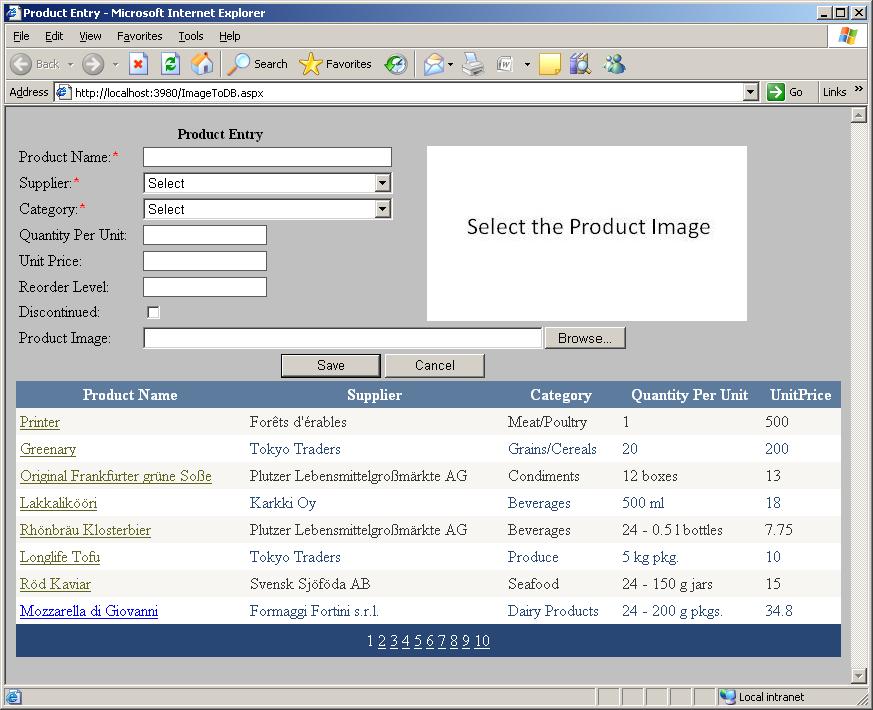Click the Refresh icon in the toolbar

coord(170,63)
